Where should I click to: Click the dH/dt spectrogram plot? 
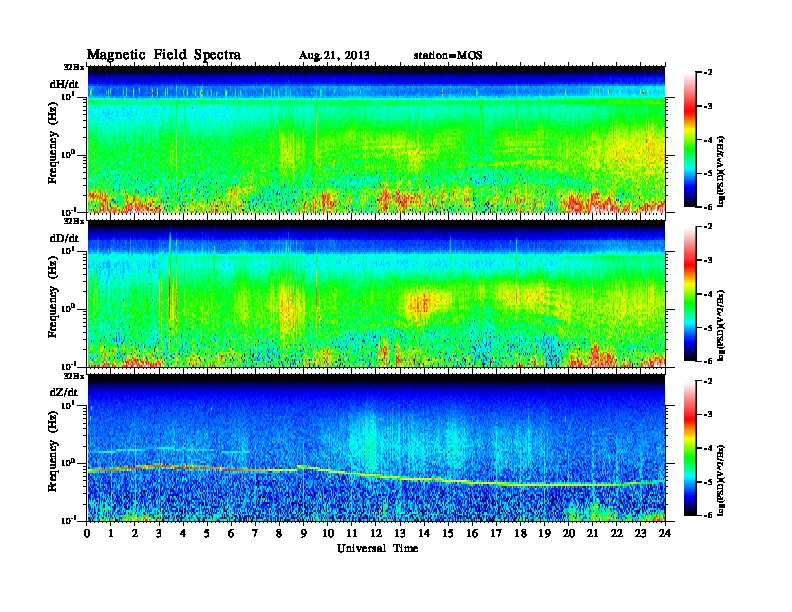tap(376, 139)
